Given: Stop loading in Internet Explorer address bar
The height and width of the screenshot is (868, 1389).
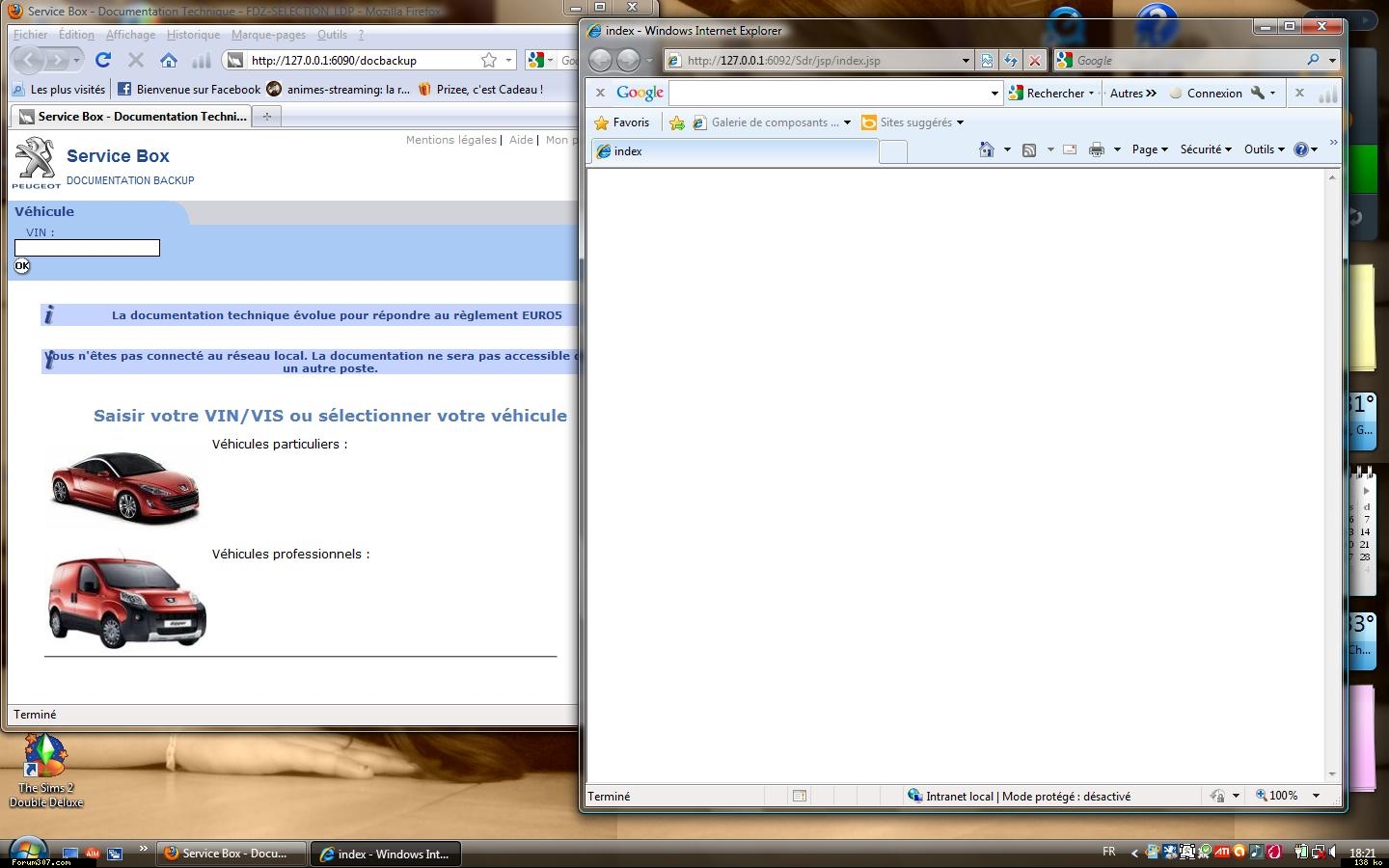Looking at the screenshot, I should [x=1035, y=60].
